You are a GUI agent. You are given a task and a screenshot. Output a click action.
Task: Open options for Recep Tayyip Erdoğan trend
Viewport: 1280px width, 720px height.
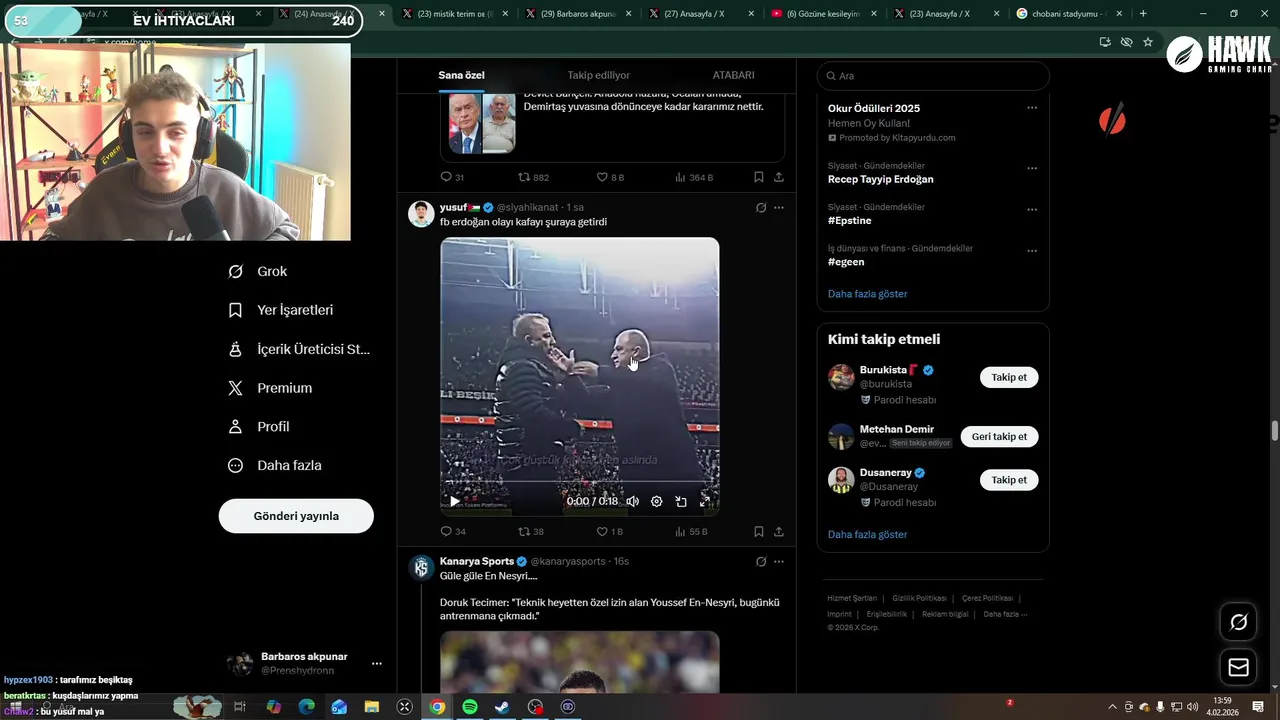[1032, 168]
